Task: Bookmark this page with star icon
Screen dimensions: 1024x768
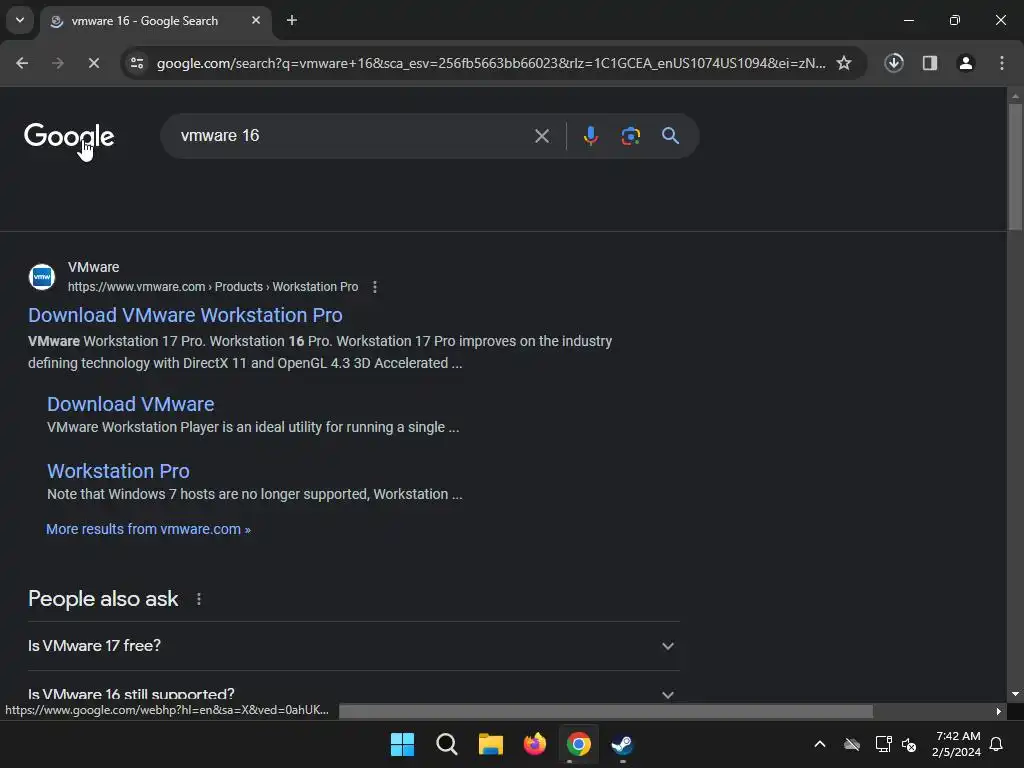Action: click(844, 63)
